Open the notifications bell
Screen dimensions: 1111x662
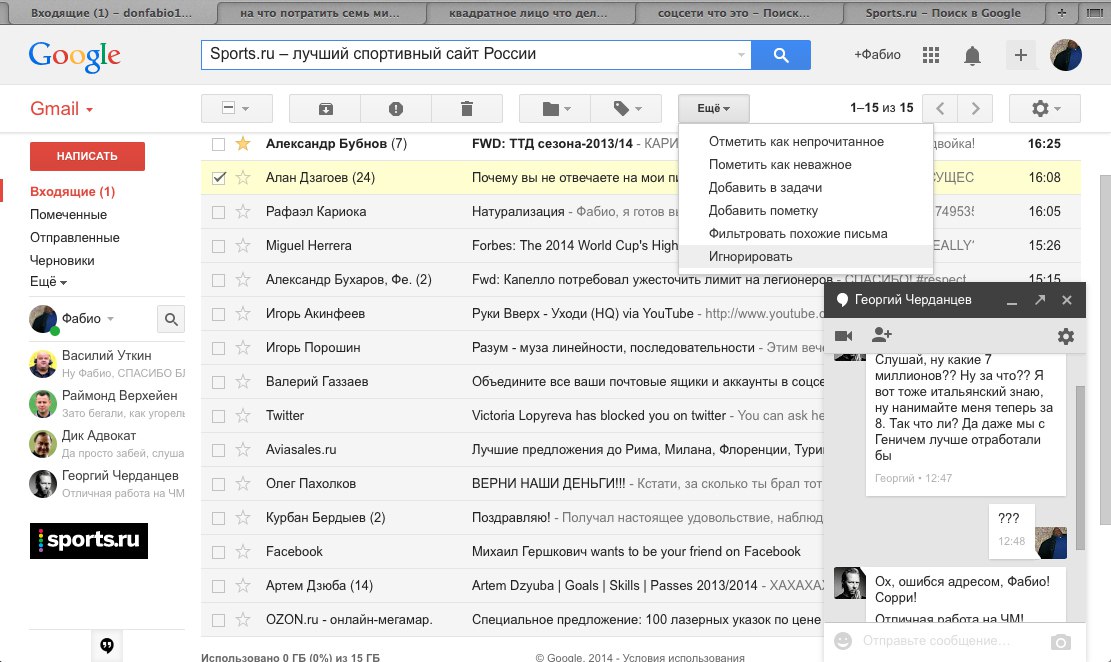(972, 56)
